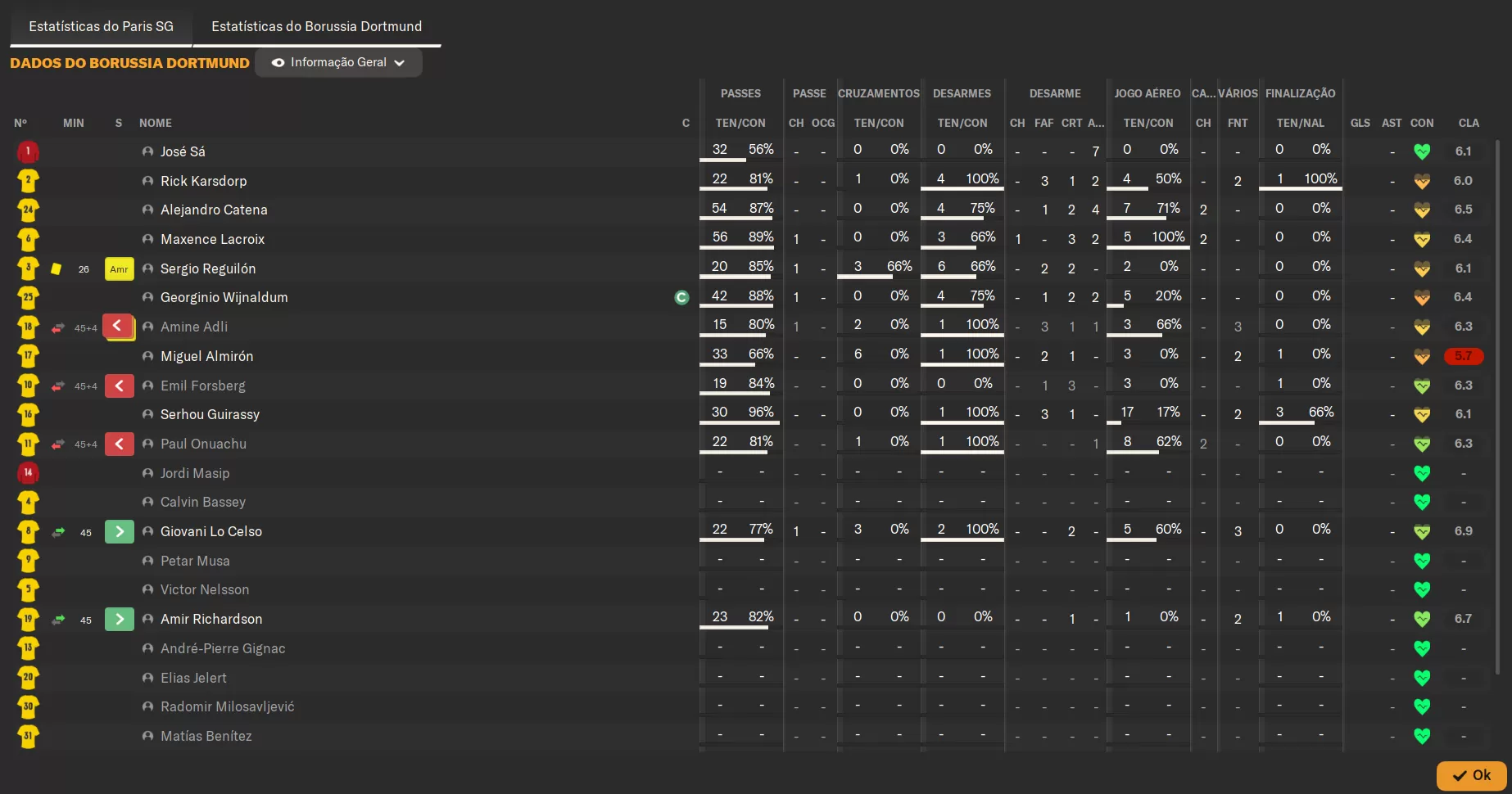Click Giovani Lo Celso's green substituted-on arrow
Screen dimensions: 1512x794
(x=119, y=531)
